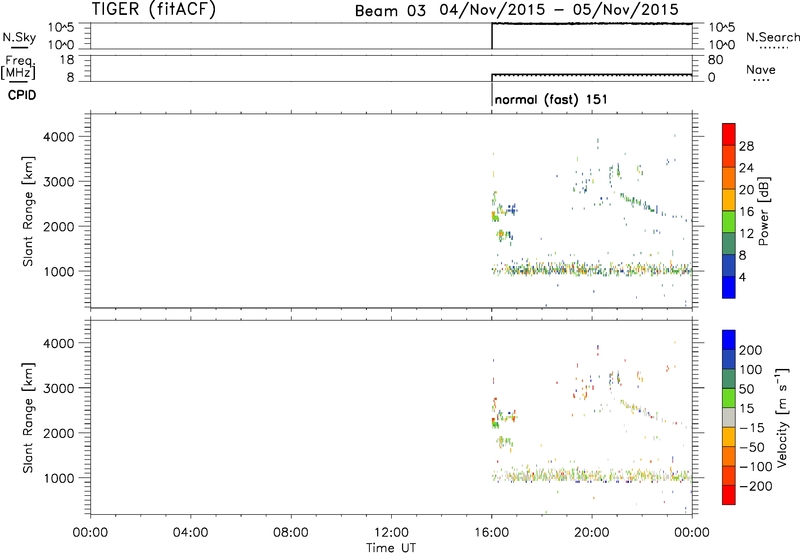This screenshot has height=554, width=800.
Task: Pick the red segment of power color bar
Action: (729, 135)
